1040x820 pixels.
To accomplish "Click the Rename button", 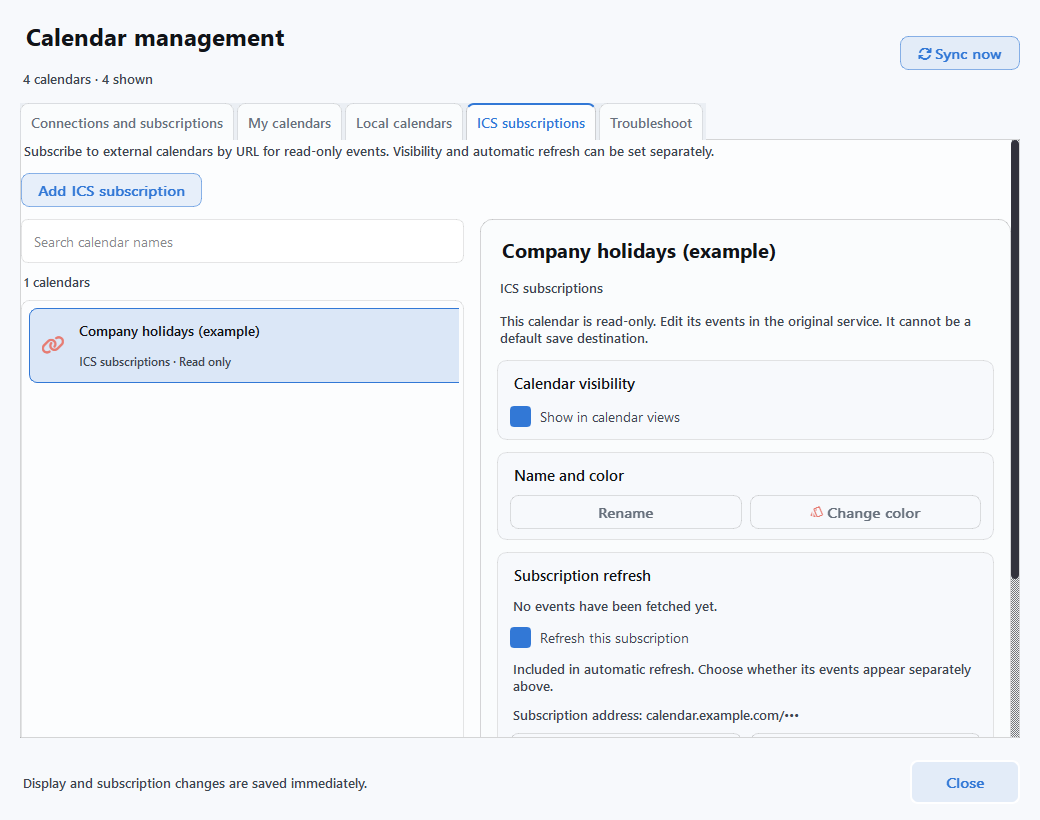I will tap(625, 512).
